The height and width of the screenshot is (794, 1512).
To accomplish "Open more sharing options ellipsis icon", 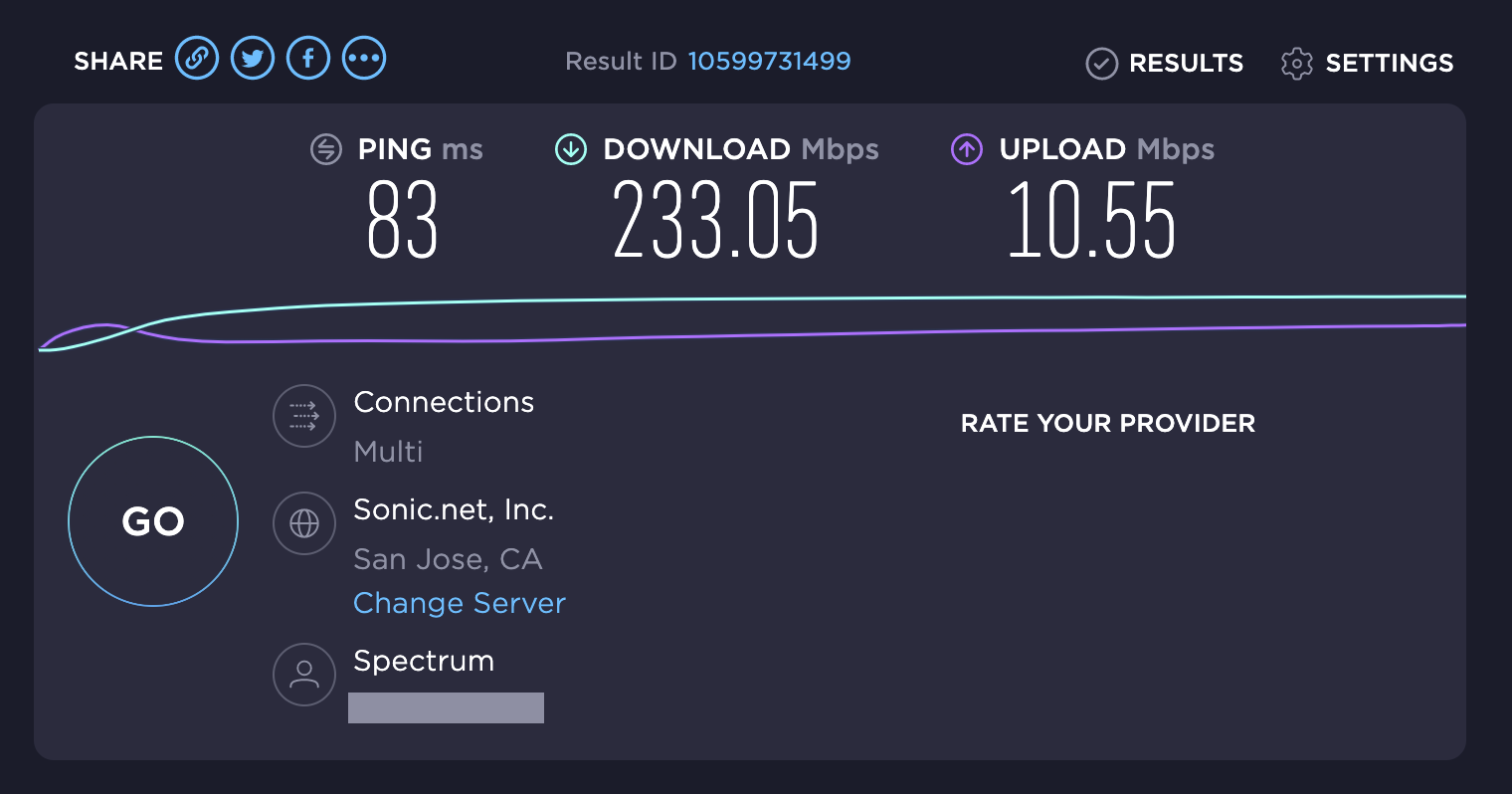I will pos(364,59).
